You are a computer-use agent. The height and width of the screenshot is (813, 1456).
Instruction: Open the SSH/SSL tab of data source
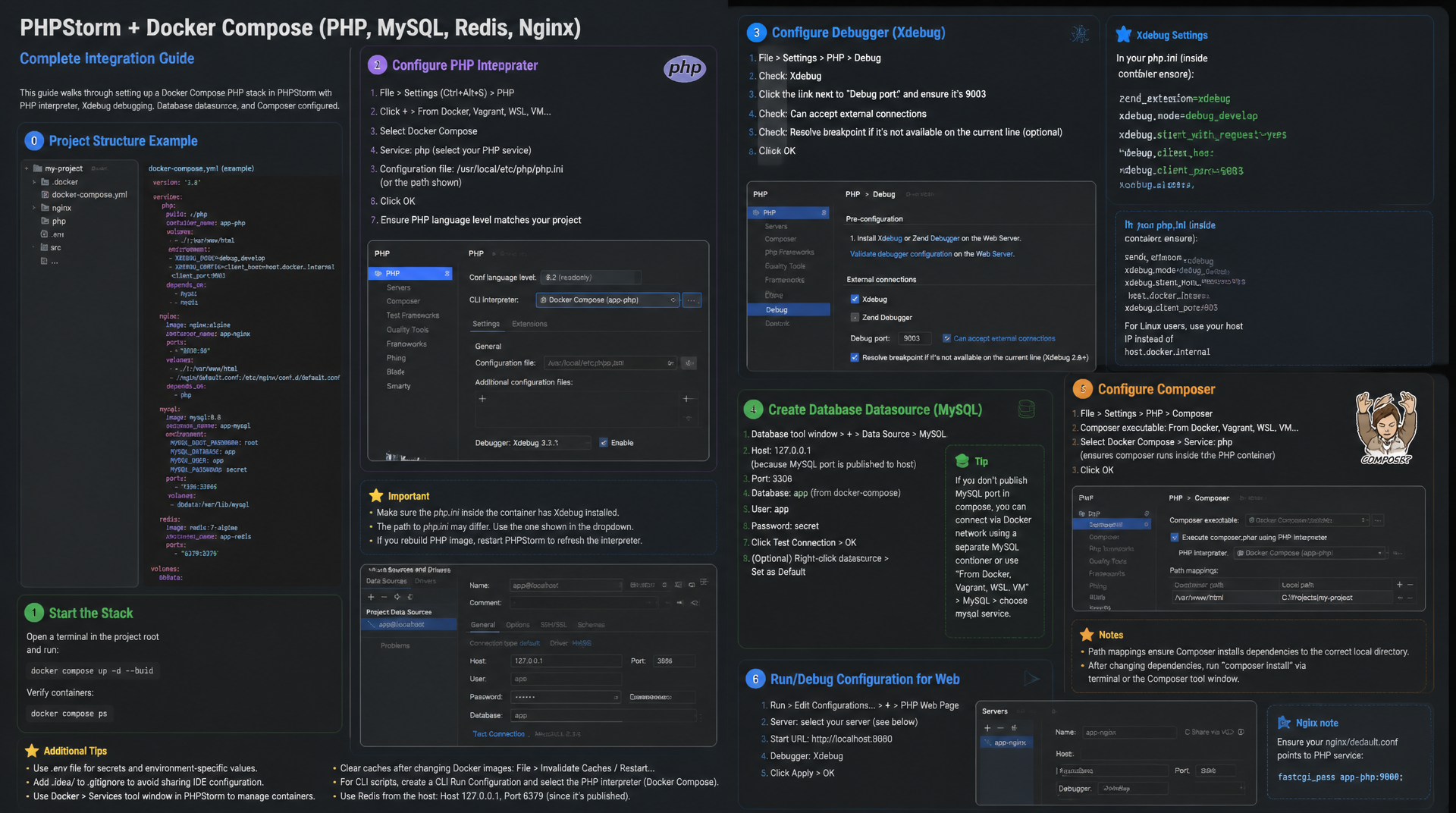[554, 625]
